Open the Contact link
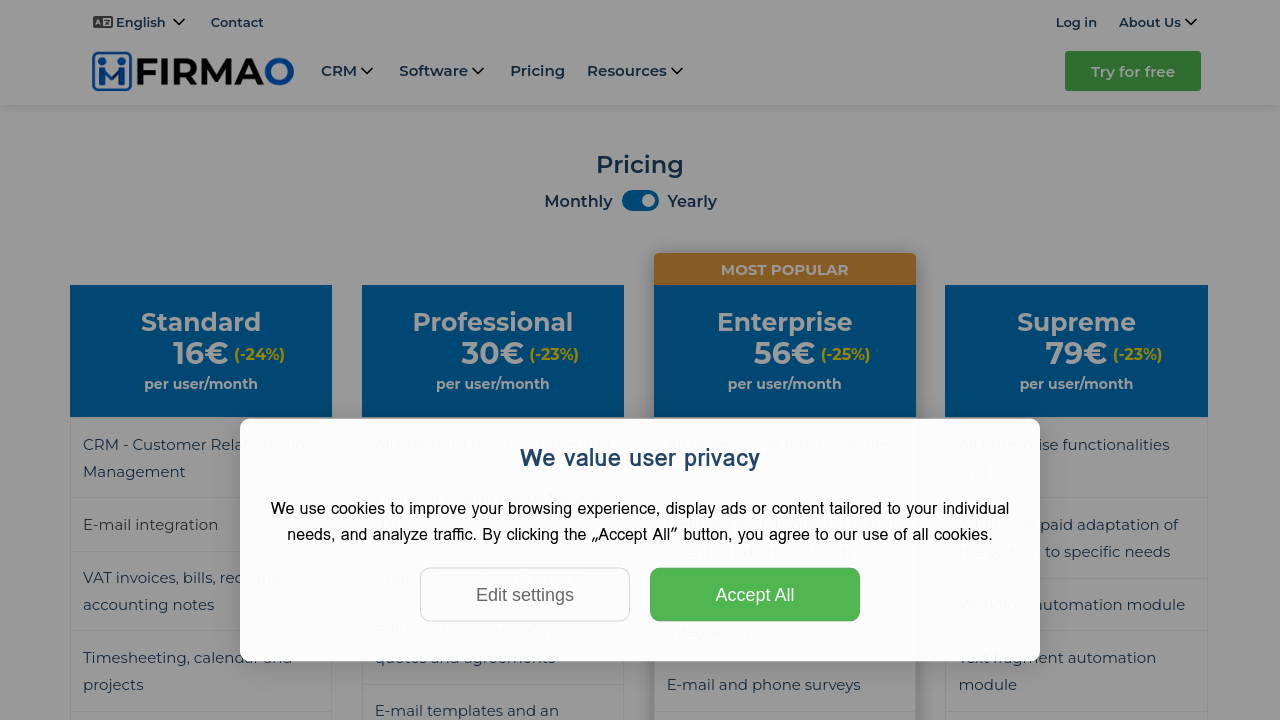The image size is (1280, 720). click(x=237, y=22)
